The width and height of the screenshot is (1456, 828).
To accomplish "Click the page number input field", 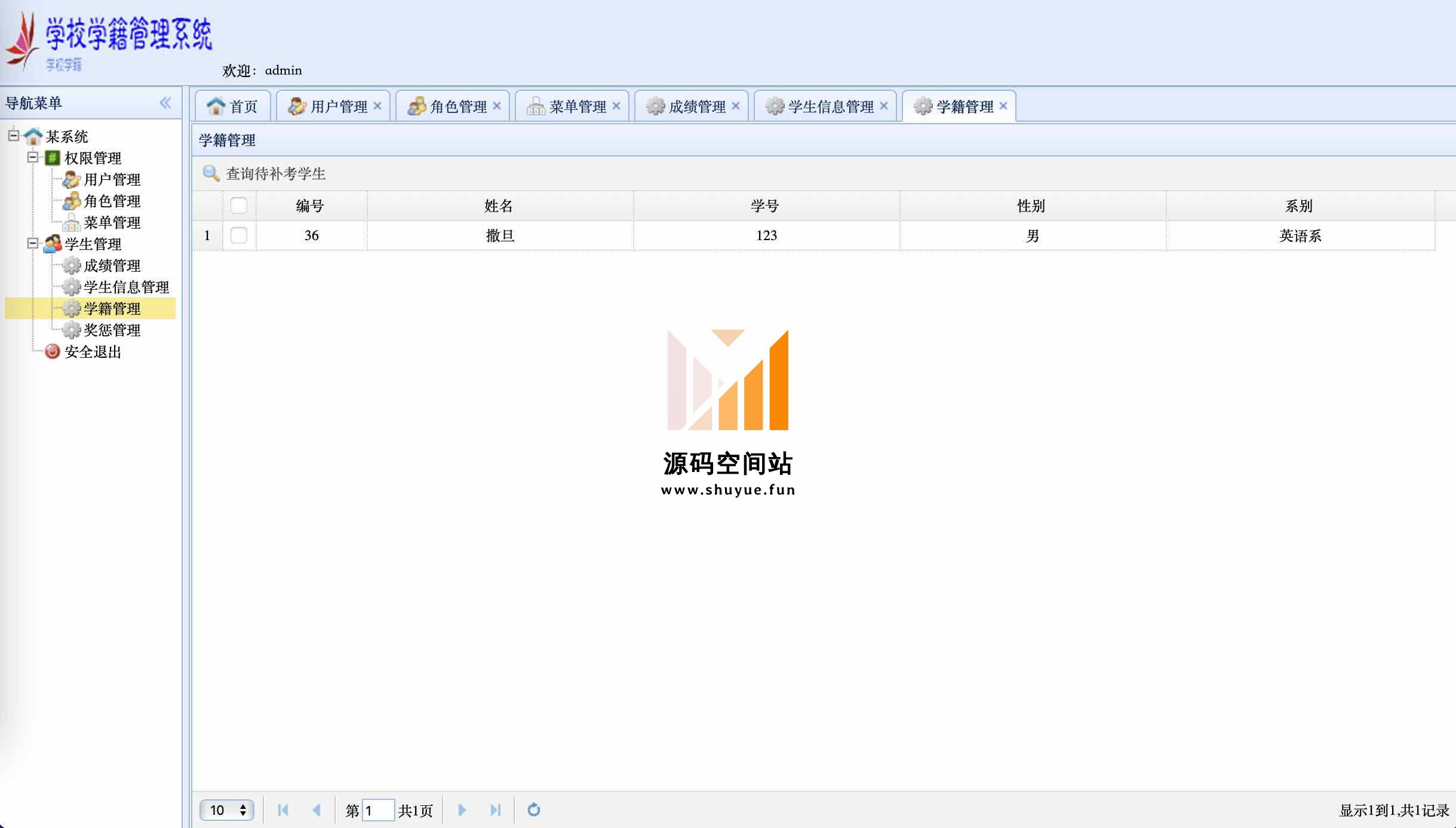I will [377, 810].
